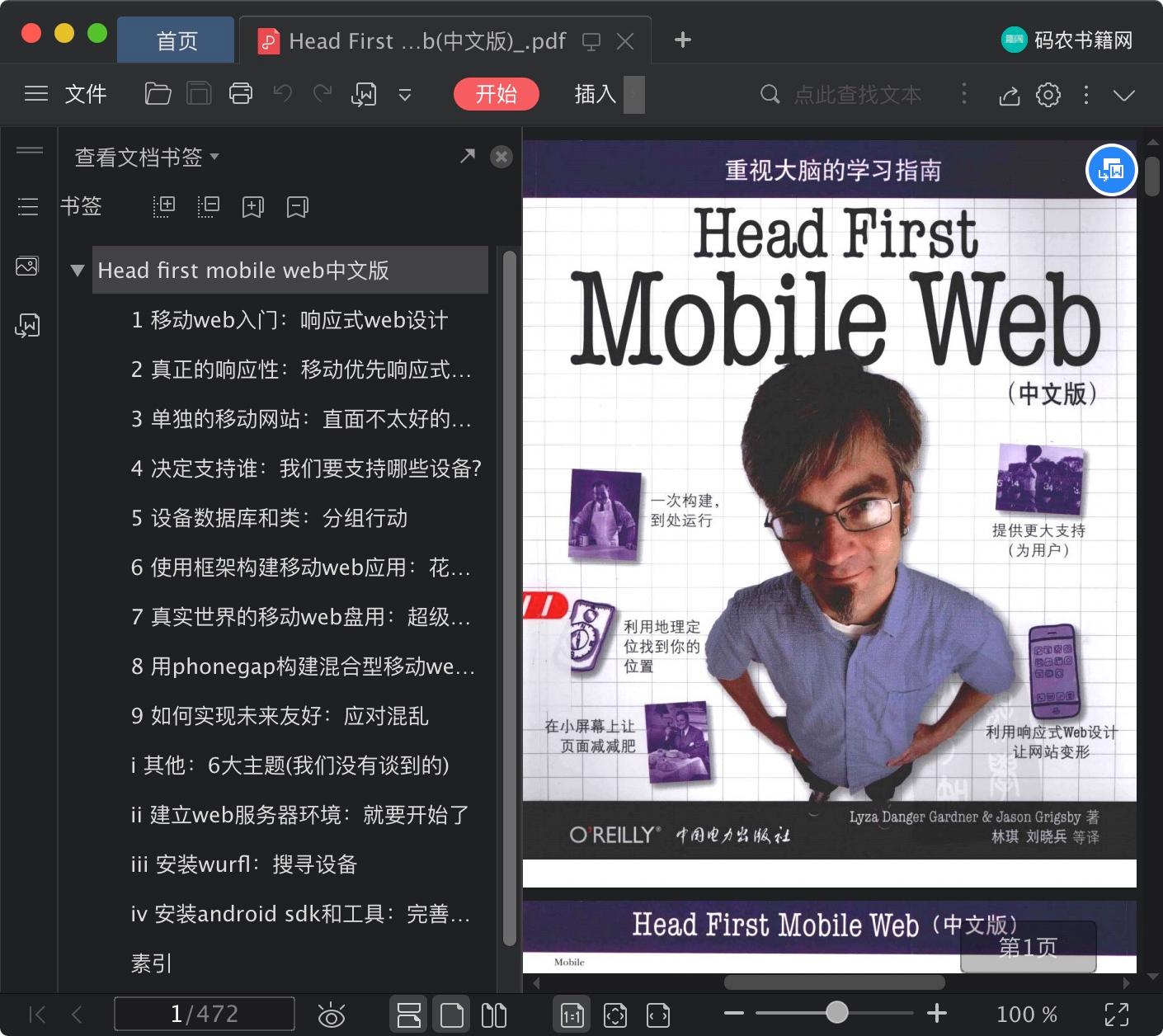Enable eye-protection mode in the bottom bar
Screen dimensions: 1163x1036
tap(332, 1014)
